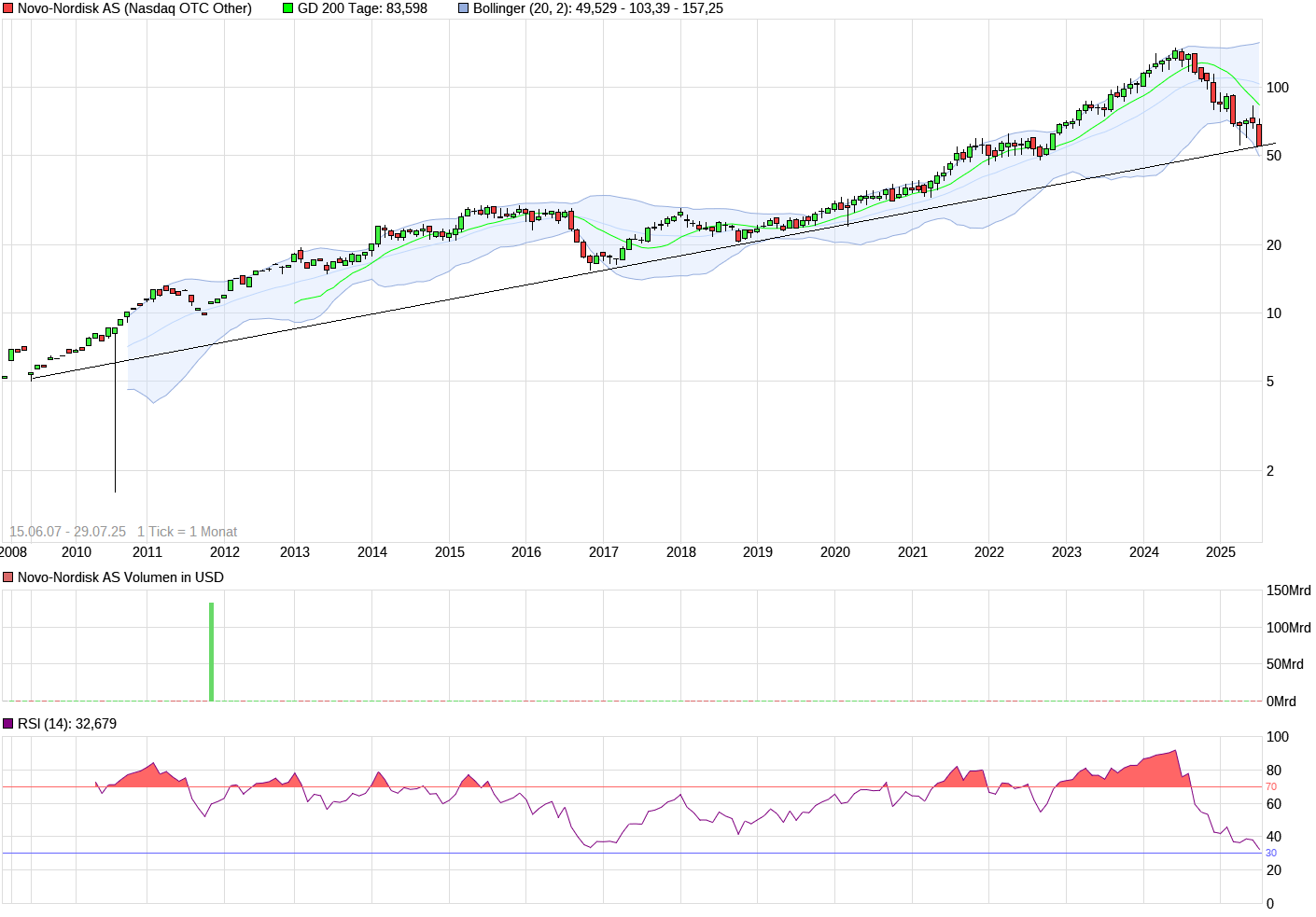Click the 2024 label on the time axis

click(x=1144, y=552)
